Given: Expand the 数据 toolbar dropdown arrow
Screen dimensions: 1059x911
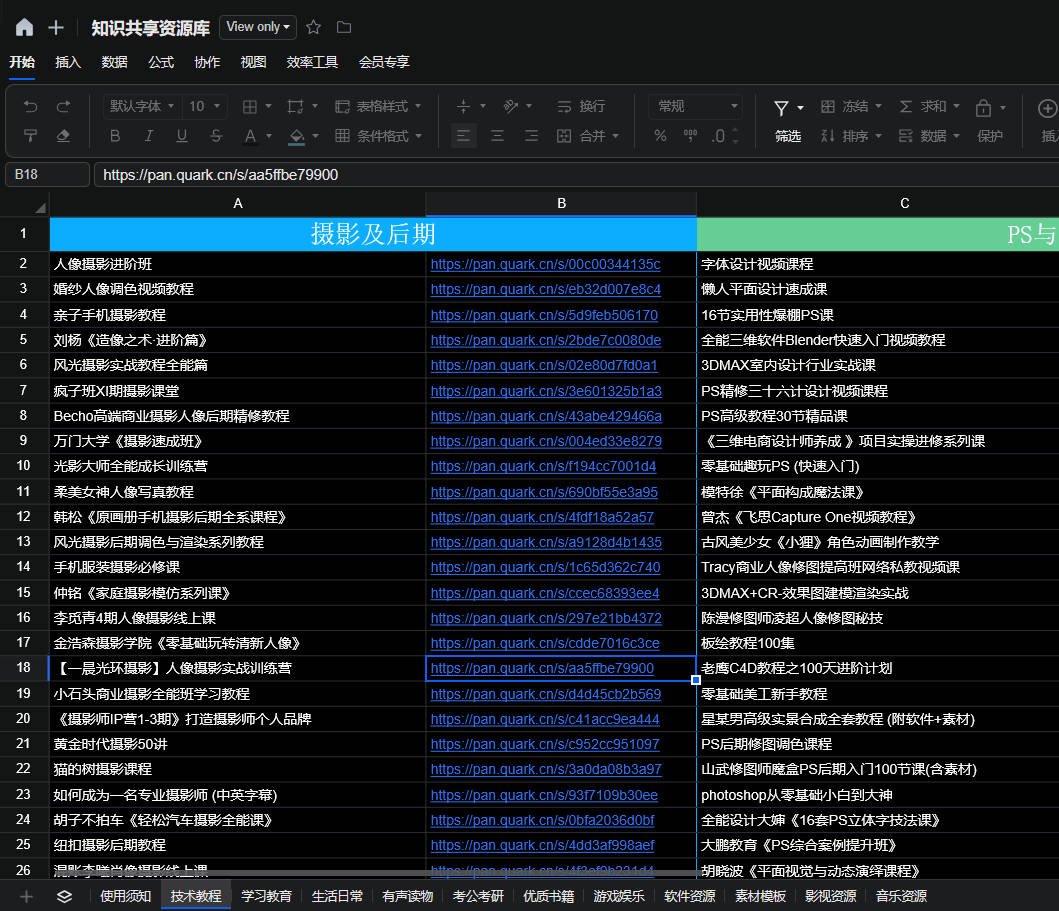Looking at the screenshot, I should pos(956,136).
